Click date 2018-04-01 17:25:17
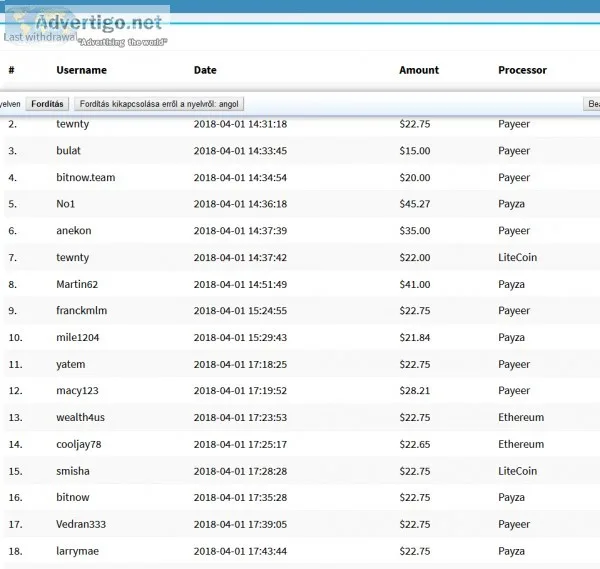The height and width of the screenshot is (569, 600). 240,444
